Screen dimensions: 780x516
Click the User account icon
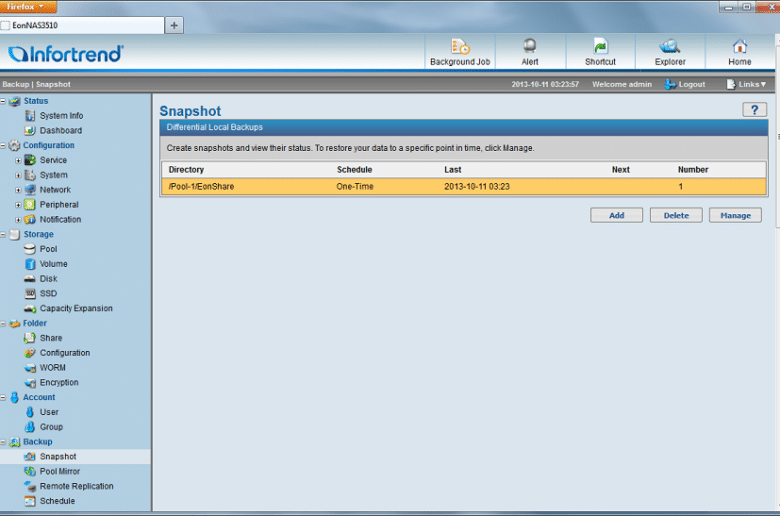(30, 412)
